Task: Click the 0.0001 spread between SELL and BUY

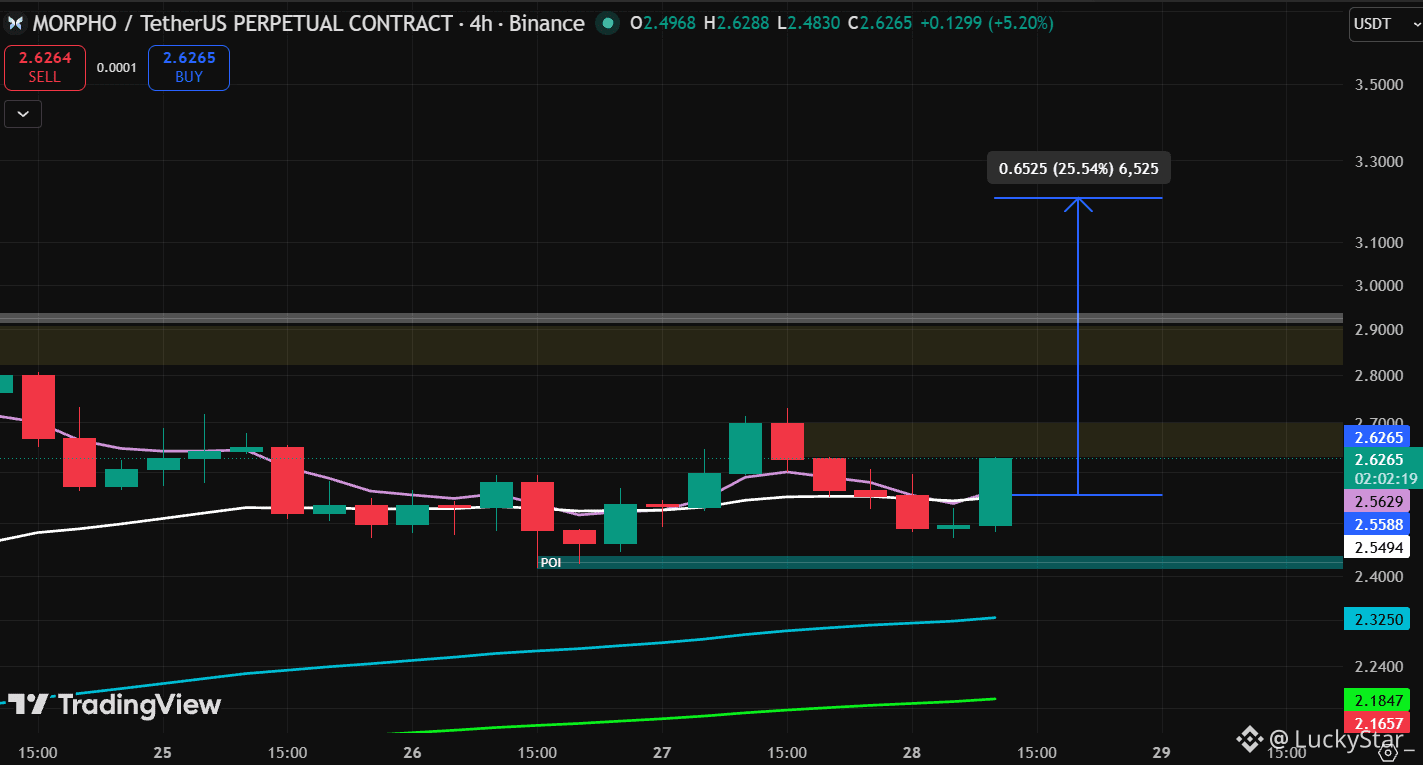Action: 117,68
